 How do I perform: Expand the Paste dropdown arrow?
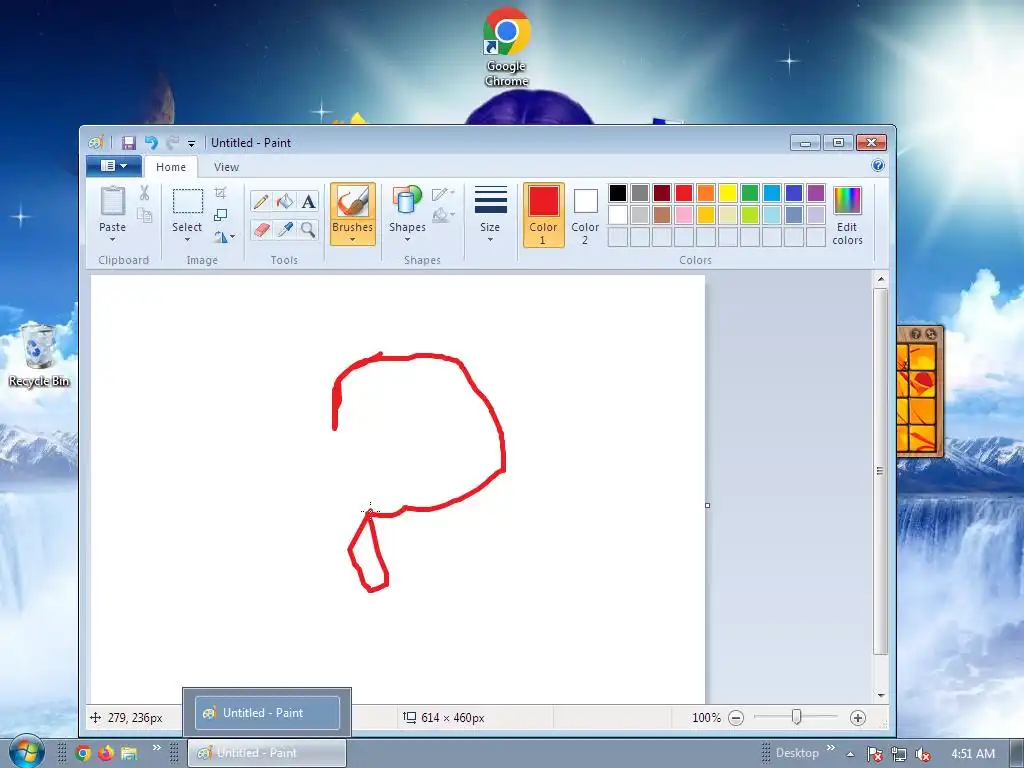tap(112, 240)
